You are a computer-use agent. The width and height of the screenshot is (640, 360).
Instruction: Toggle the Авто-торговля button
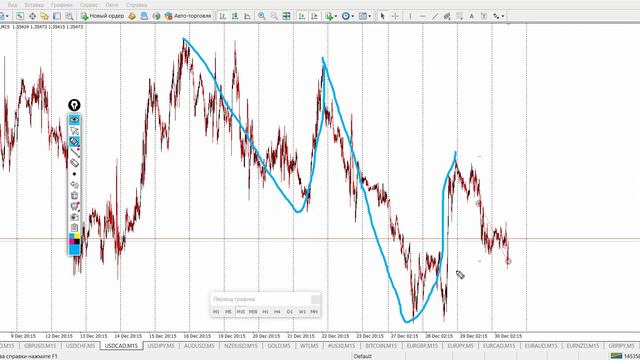click(188, 16)
